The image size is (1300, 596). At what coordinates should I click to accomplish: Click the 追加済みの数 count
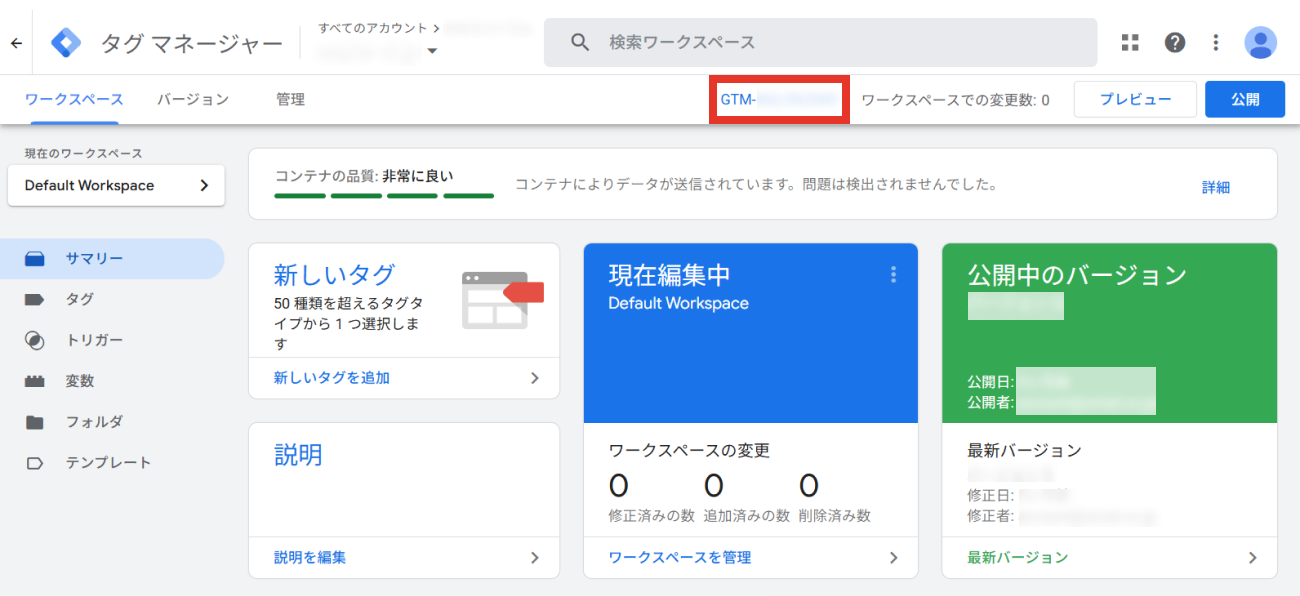pyautogui.click(x=714, y=486)
